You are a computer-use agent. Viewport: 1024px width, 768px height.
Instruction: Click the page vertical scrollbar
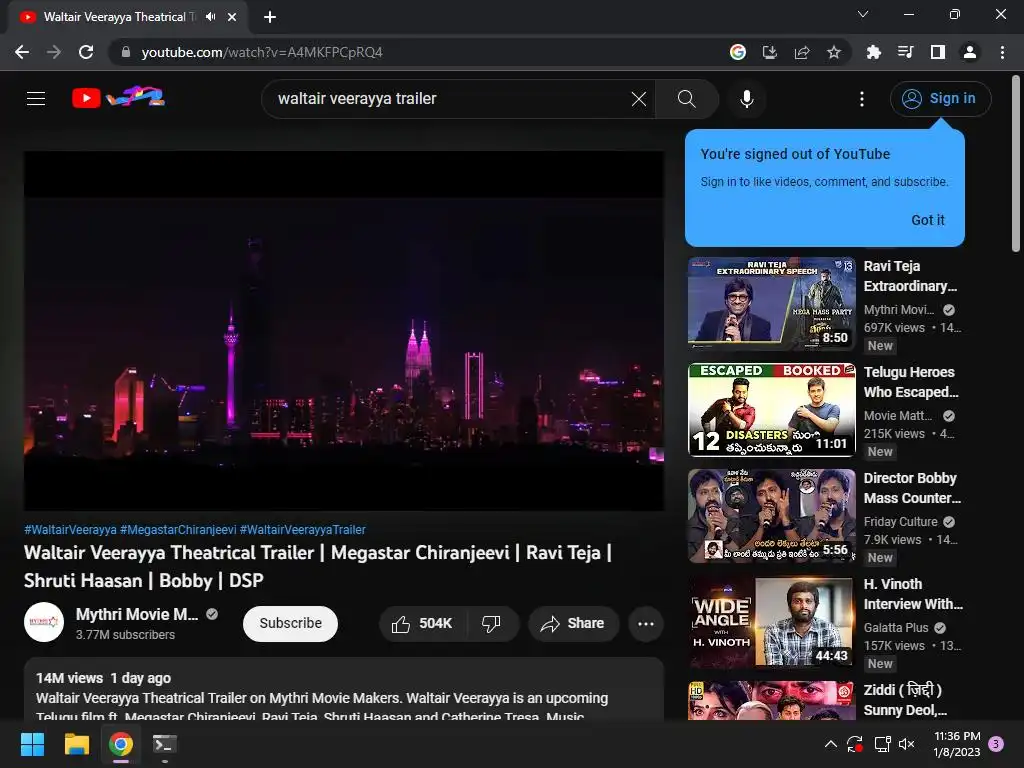(1015, 163)
